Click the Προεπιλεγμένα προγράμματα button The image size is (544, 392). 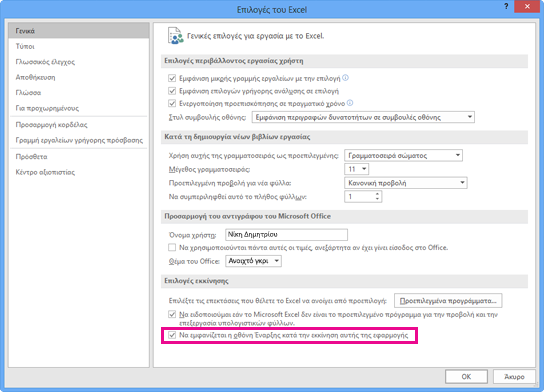tap(448, 300)
